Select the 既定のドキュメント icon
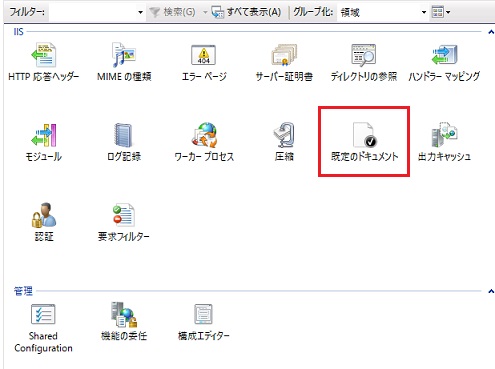The height and width of the screenshot is (369, 495). (x=364, y=136)
